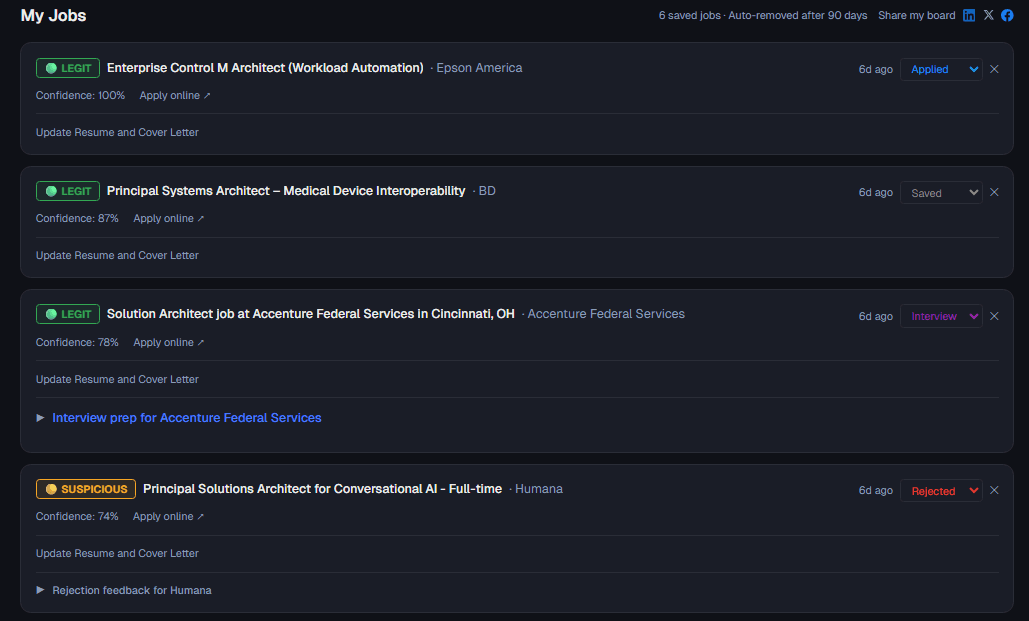Open Apply online link for Accenture job
The width and height of the screenshot is (1029, 621).
click(169, 343)
